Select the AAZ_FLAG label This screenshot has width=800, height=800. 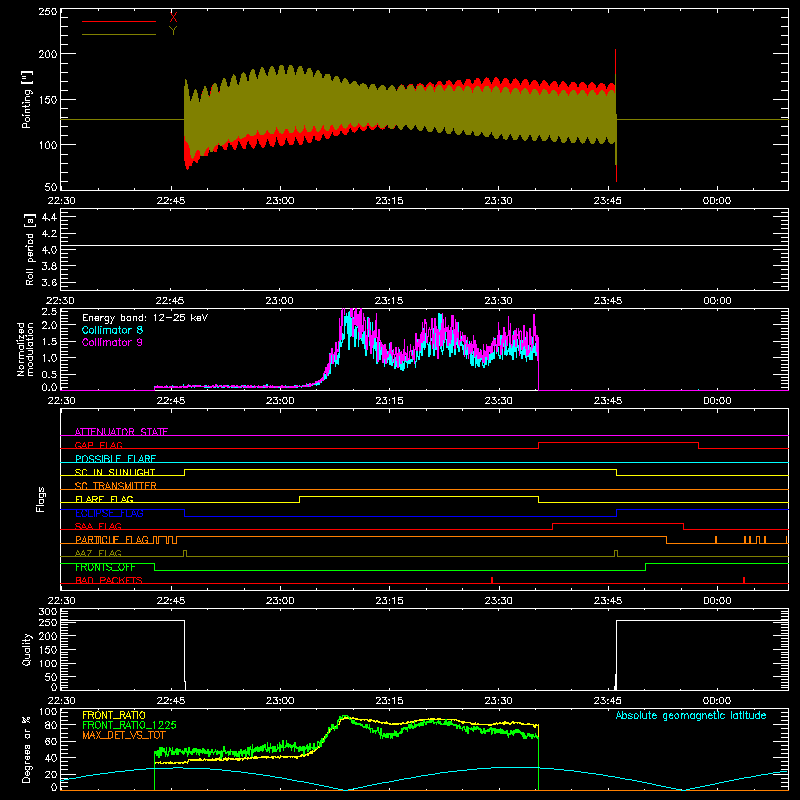(x=98, y=553)
